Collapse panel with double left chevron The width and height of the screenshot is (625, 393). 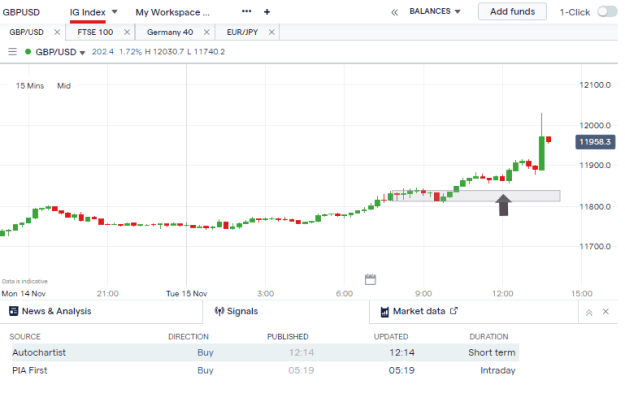pos(394,12)
